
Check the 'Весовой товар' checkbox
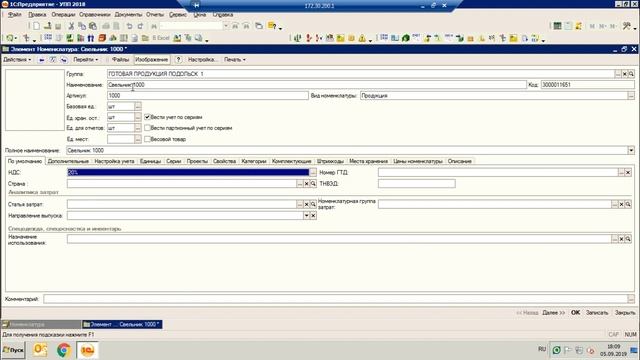147,139
